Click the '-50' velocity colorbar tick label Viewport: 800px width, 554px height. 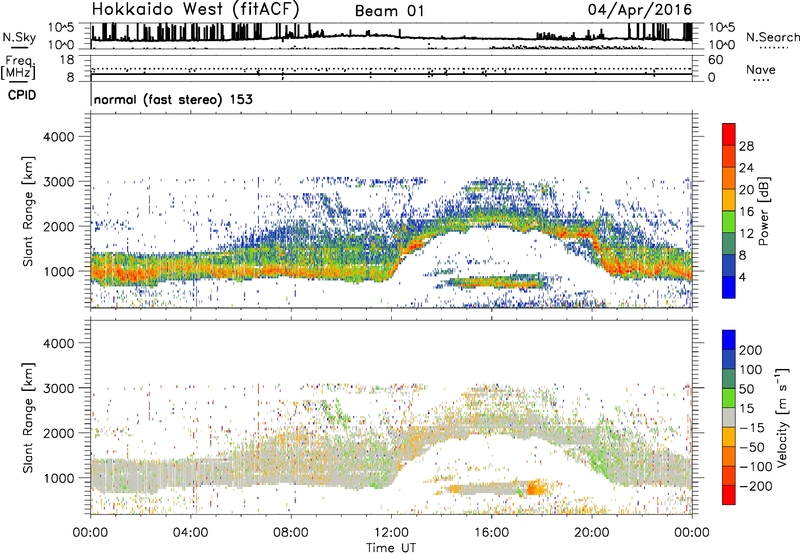point(752,447)
